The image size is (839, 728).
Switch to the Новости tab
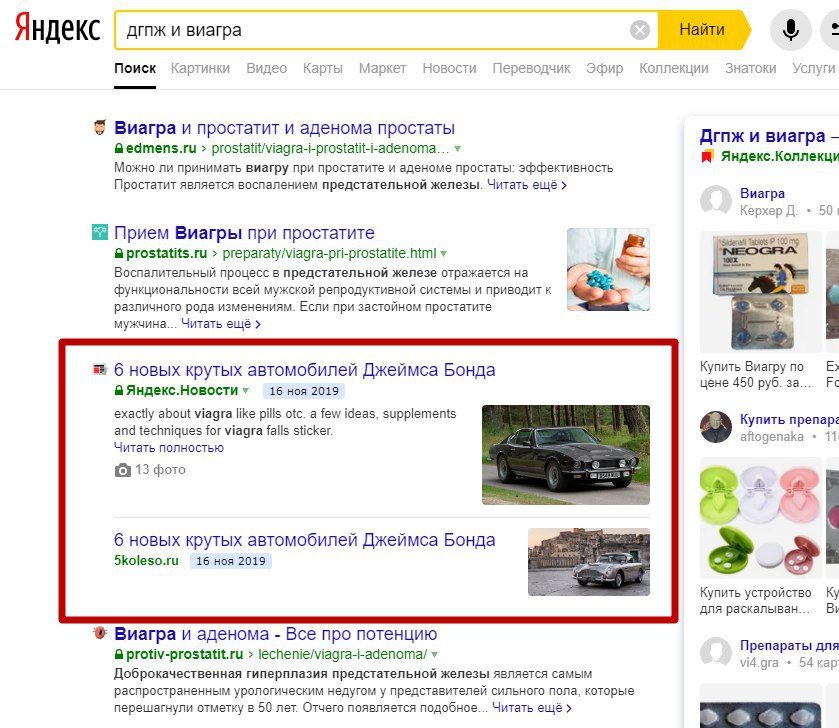point(449,68)
